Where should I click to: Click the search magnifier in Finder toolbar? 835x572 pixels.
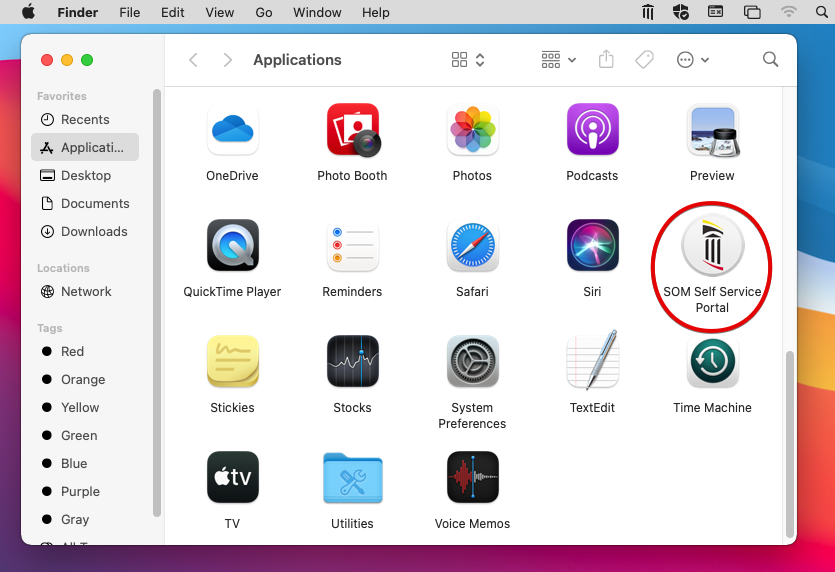click(770, 60)
